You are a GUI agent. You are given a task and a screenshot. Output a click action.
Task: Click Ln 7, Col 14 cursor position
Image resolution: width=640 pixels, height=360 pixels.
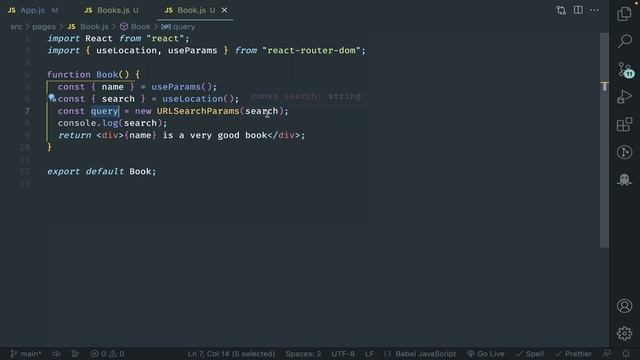point(231,354)
